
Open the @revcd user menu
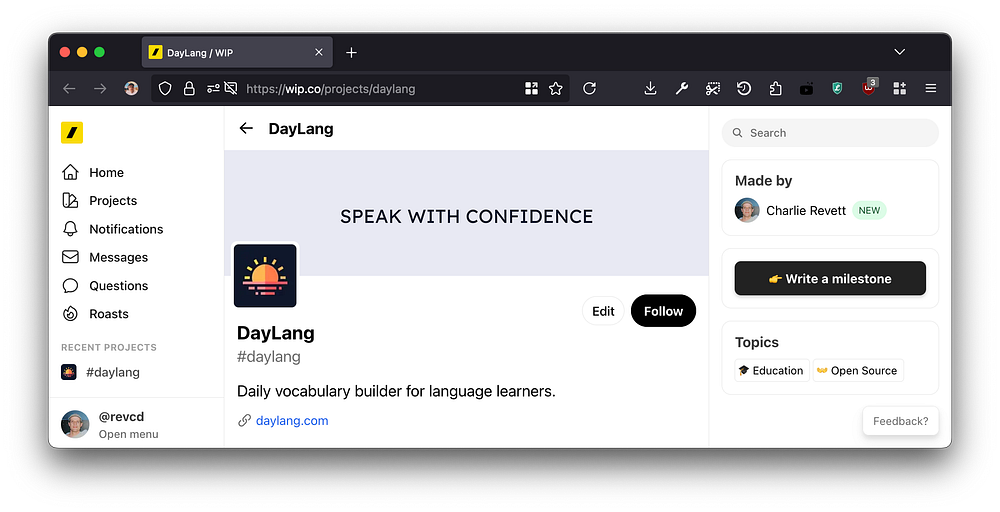[110, 425]
